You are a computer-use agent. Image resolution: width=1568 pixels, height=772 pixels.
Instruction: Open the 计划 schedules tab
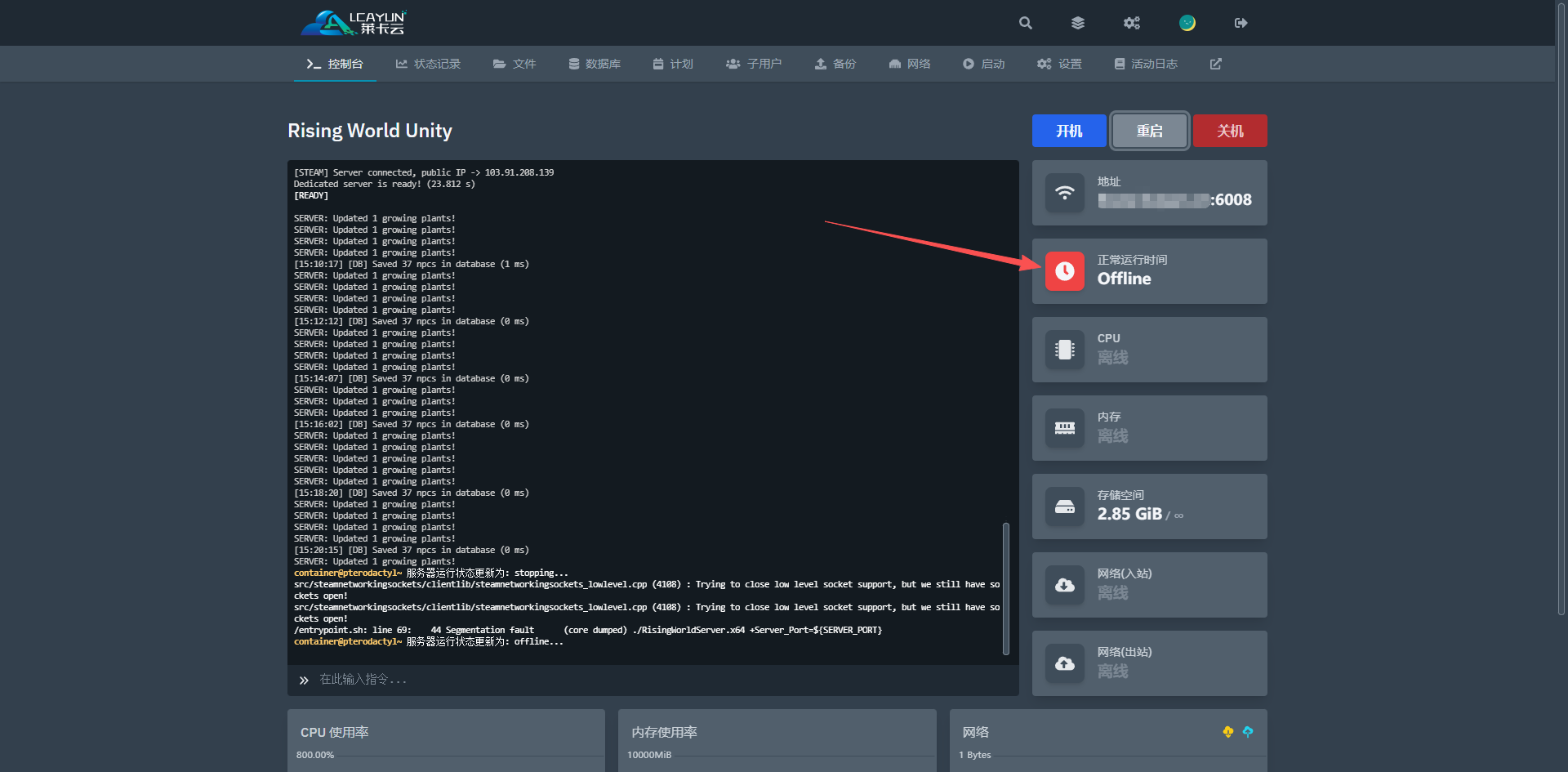pyautogui.click(x=673, y=64)
